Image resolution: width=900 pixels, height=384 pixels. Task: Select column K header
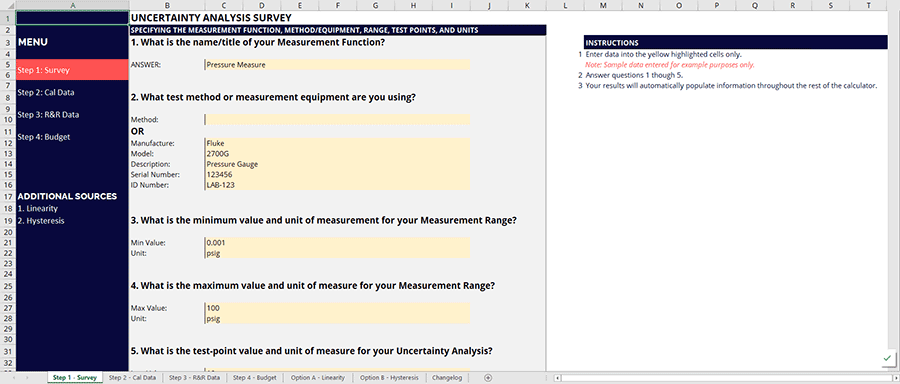(527, 5)
